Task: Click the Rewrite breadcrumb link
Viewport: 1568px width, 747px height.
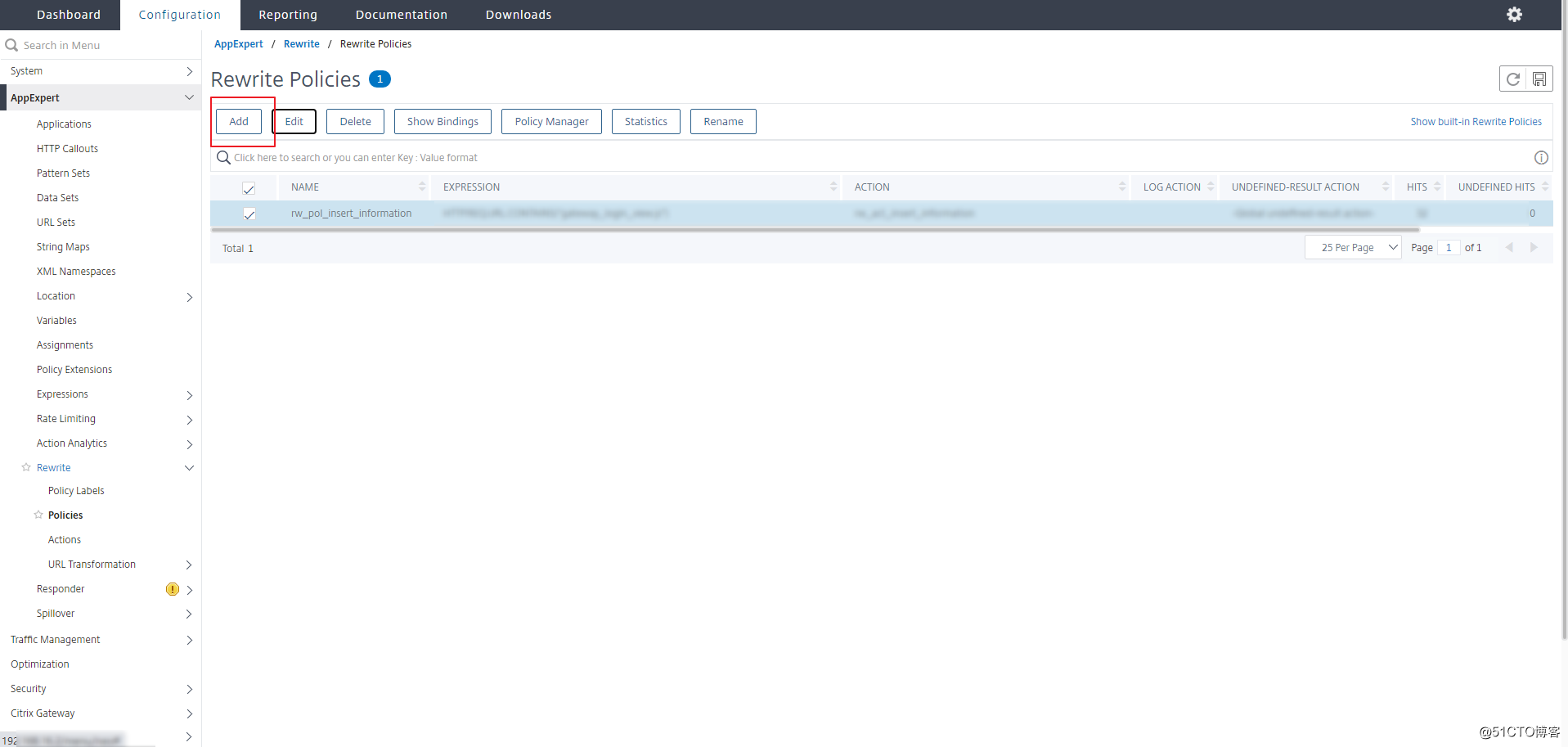Action: 302,44
